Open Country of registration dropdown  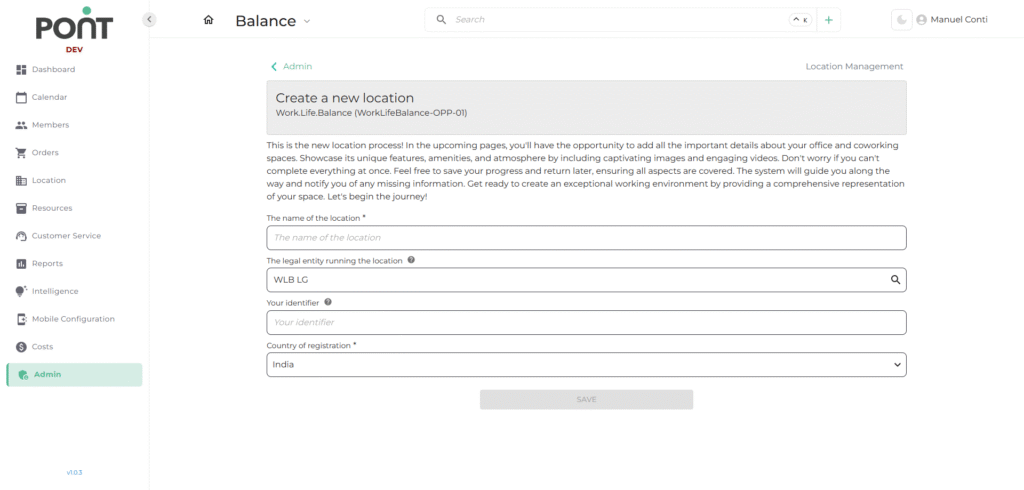(586, 365)
